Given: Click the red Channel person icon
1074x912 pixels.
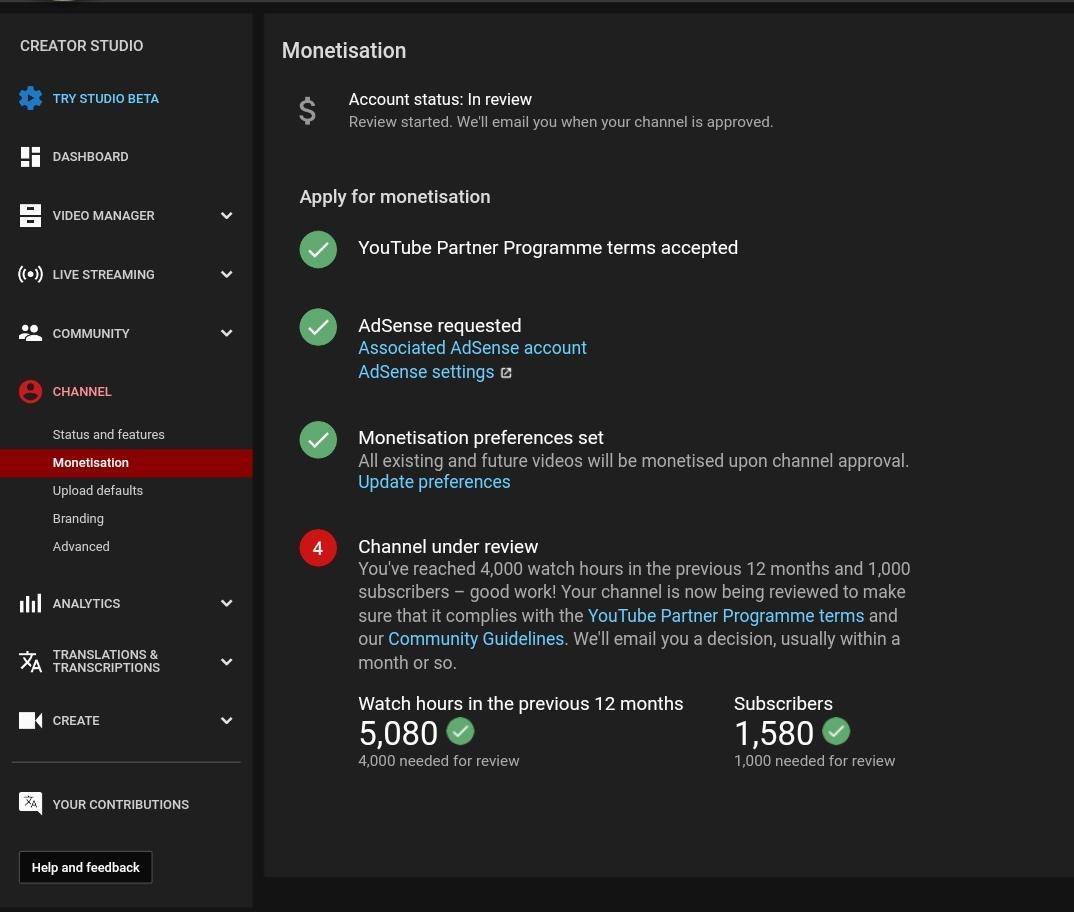Looking at the screenshot, I should [x=30, y=391].
